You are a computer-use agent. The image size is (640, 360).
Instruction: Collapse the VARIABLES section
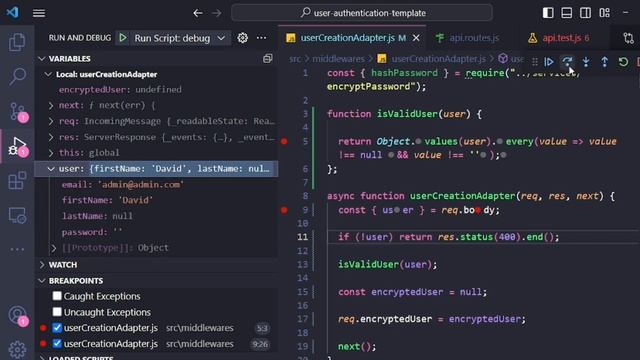coord(42,59)
